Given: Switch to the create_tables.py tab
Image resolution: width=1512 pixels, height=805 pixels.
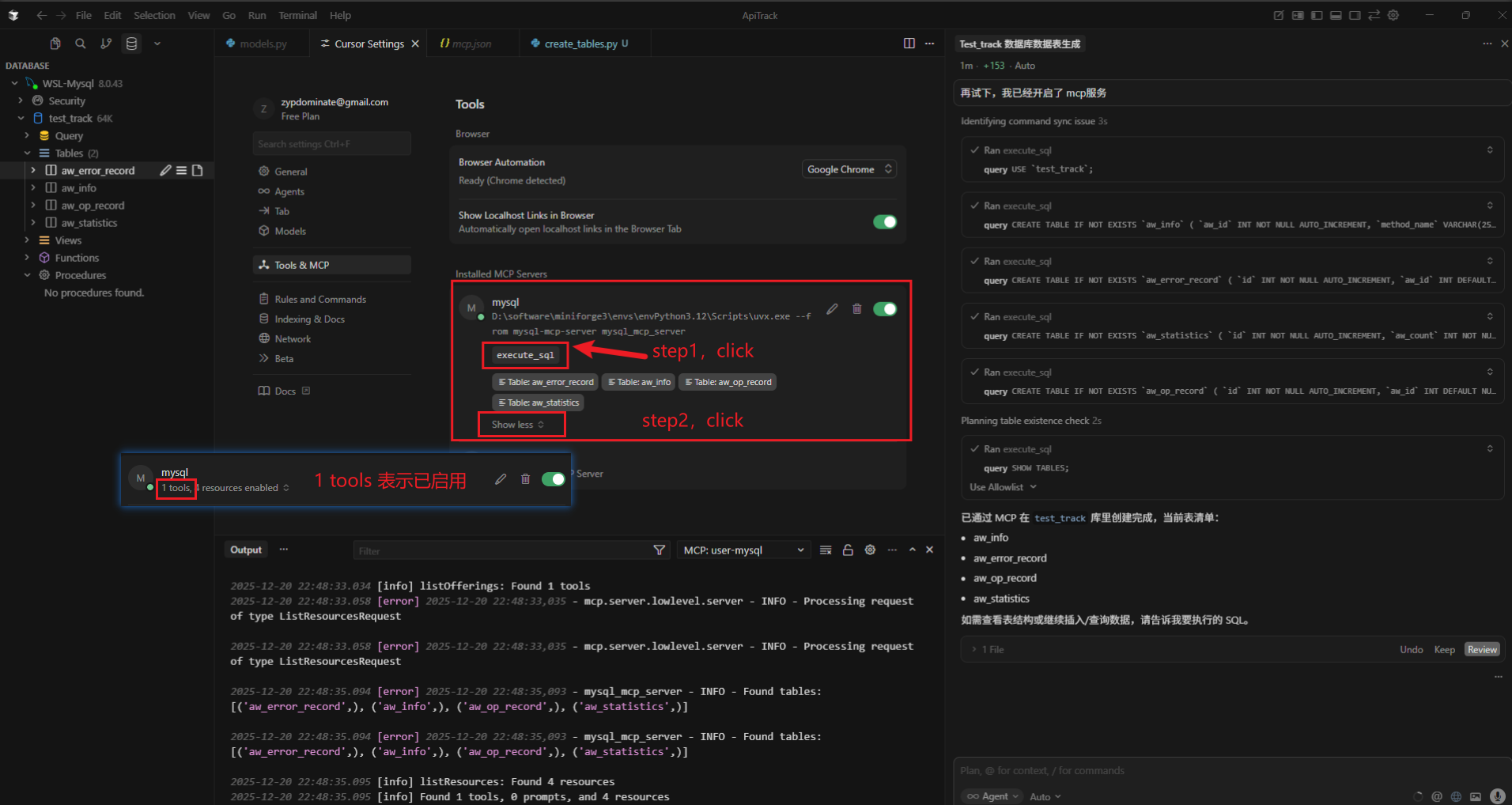Looking at the screenshot, I should (x=580, y=43).
